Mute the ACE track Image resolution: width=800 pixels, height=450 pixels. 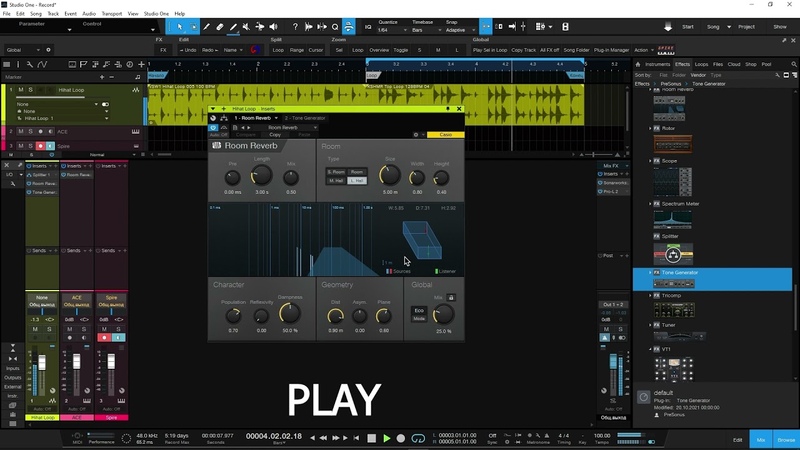[x=21, y=132]
